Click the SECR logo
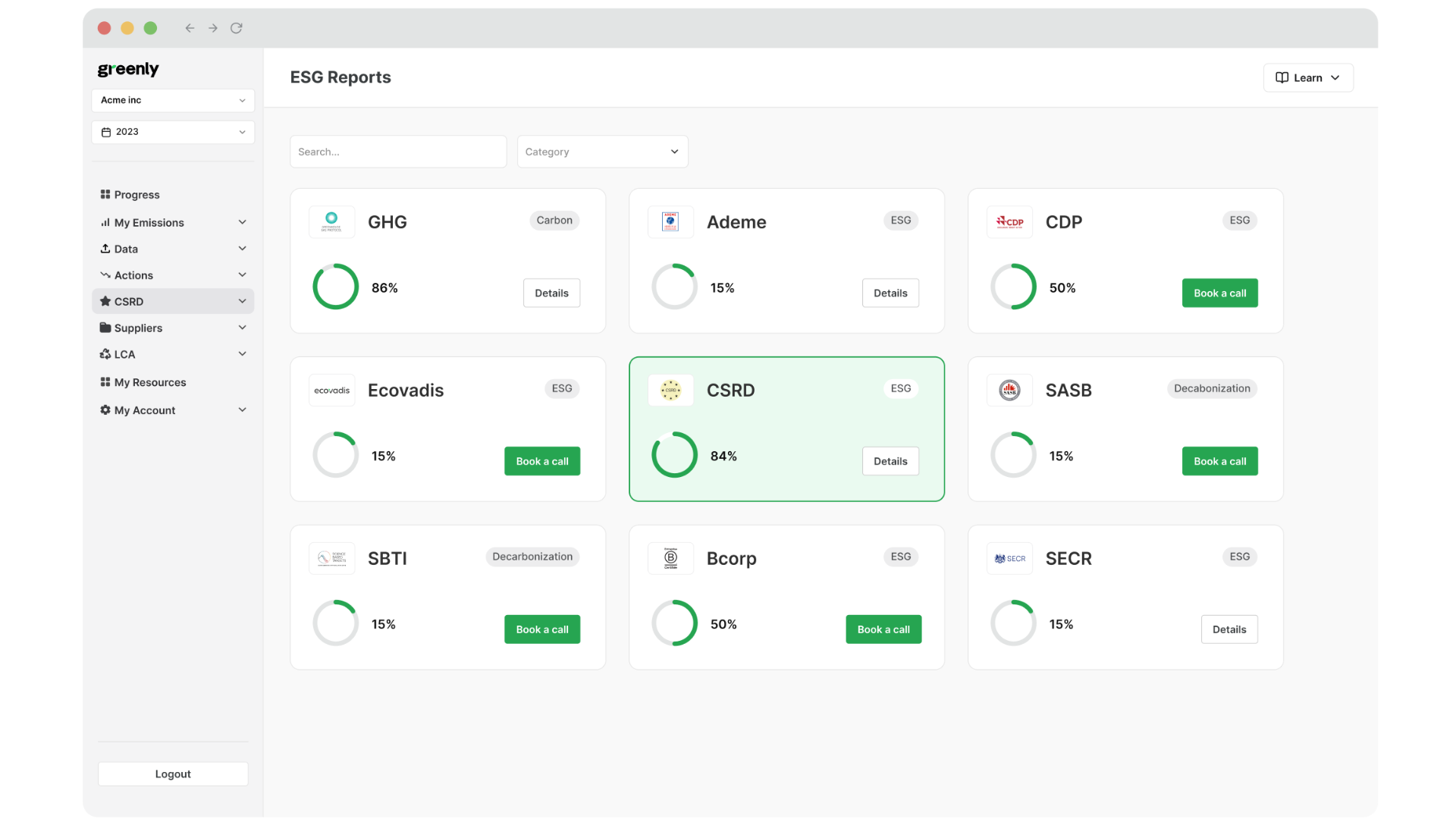 (x=1009, y=559)
